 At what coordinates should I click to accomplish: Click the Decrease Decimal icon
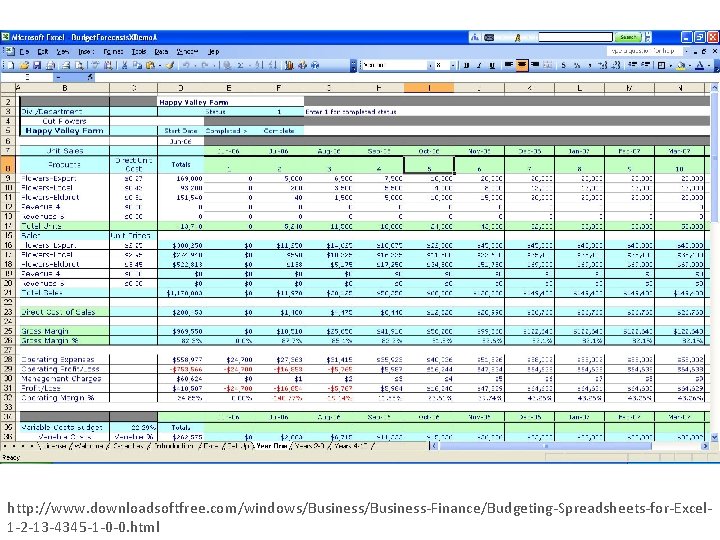pos(616,65)
